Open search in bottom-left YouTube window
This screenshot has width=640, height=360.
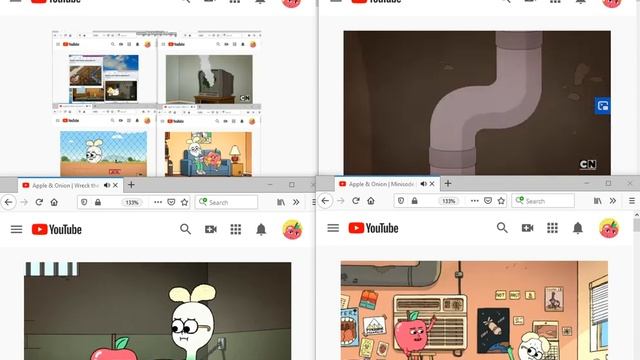tap(185, 229)
